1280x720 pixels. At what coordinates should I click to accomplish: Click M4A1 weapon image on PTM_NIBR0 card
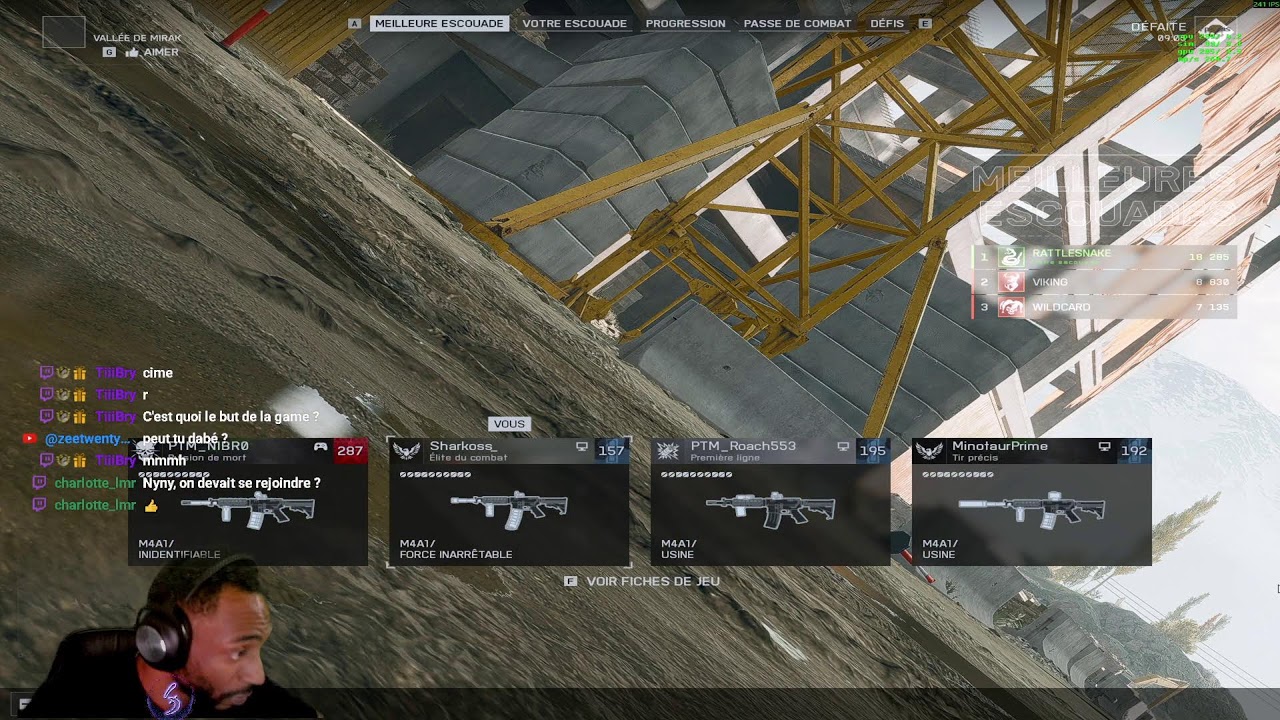coord(248,508)
